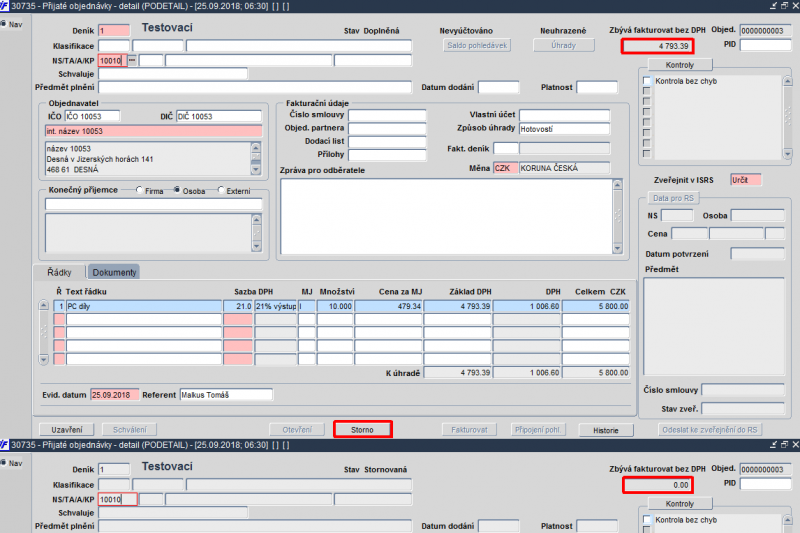Image resolution: width=800 pixels, height=533 pixels.
Task: Open the Historie button
Action: coord(606,430)
